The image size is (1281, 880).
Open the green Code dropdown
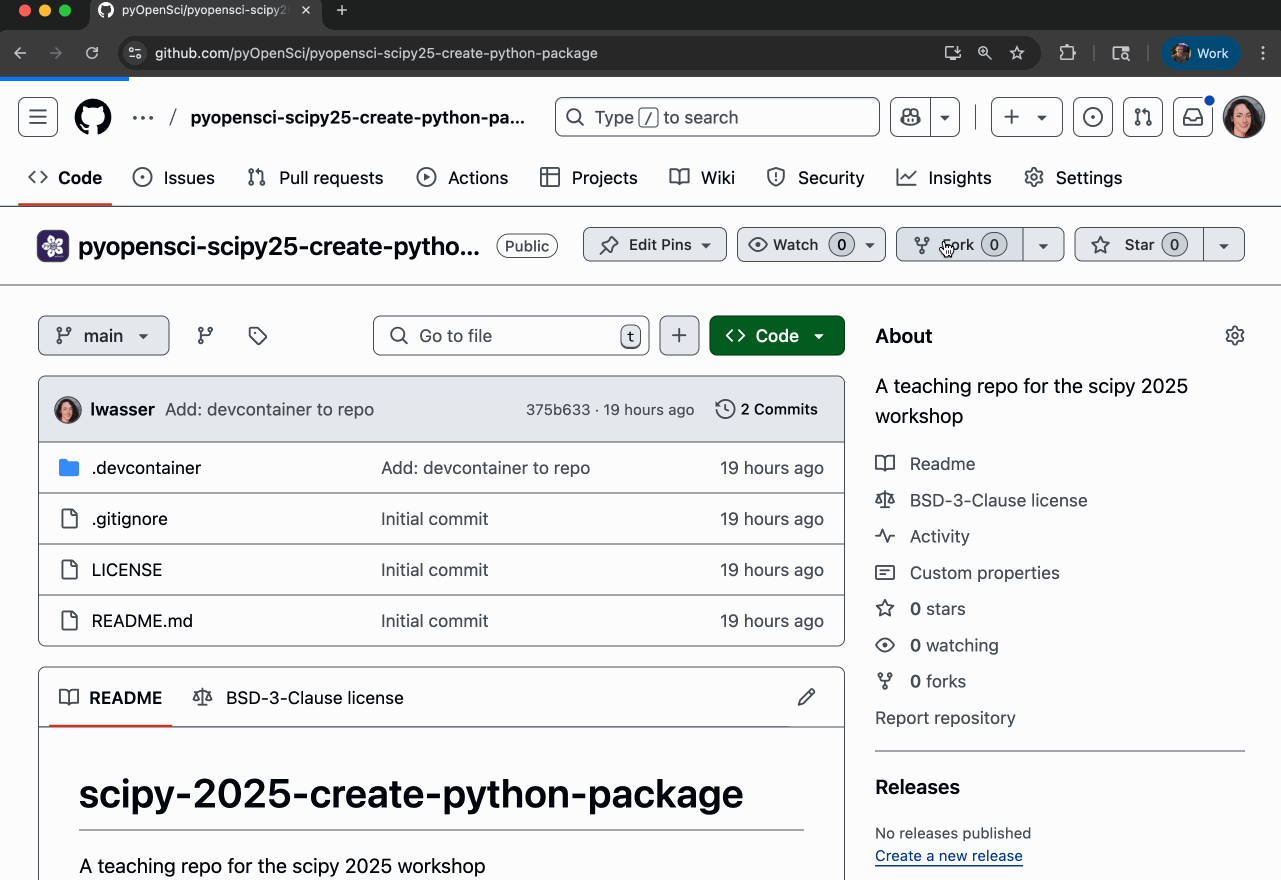click(776, 336)
